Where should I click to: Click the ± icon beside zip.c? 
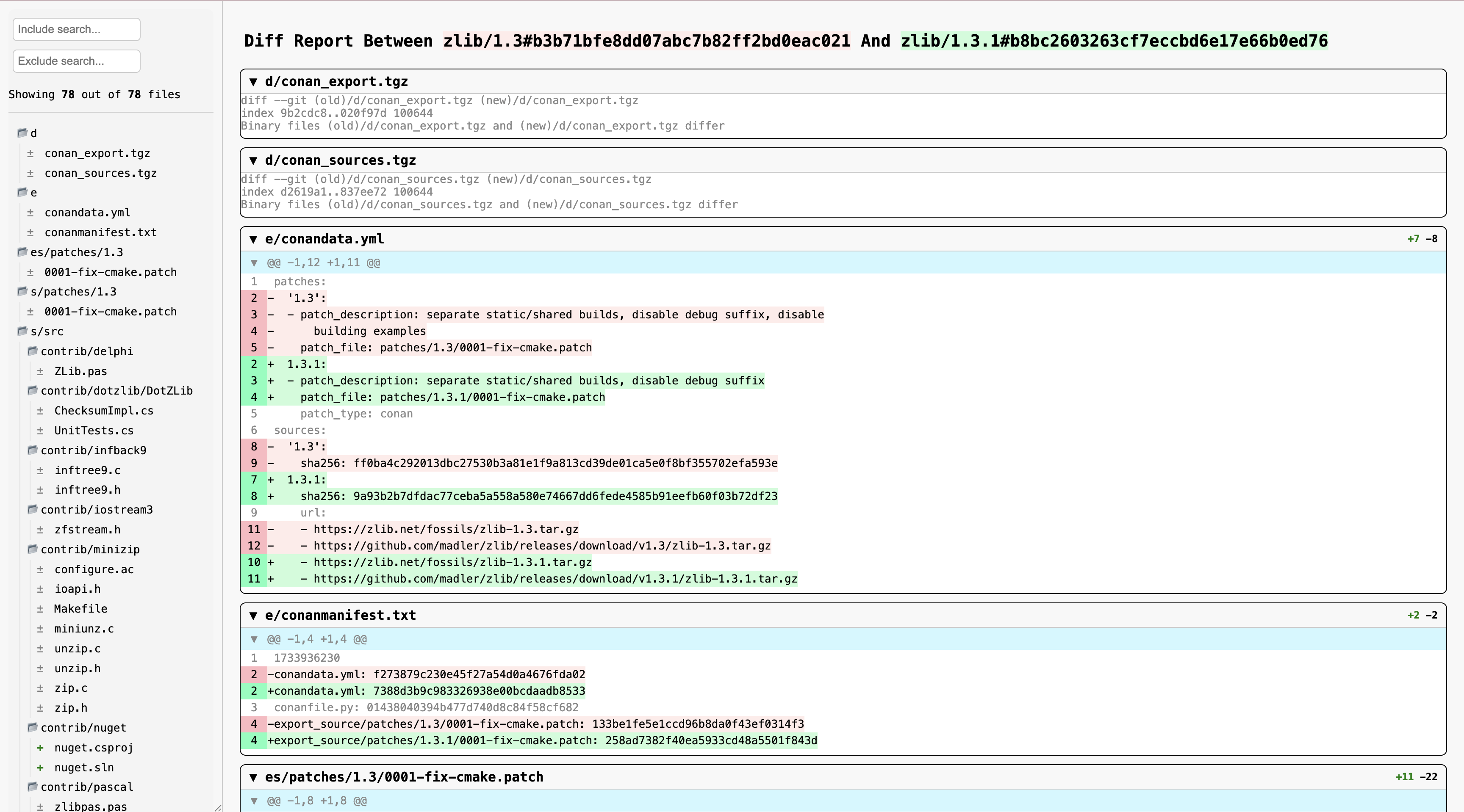[x=40, y=688]
